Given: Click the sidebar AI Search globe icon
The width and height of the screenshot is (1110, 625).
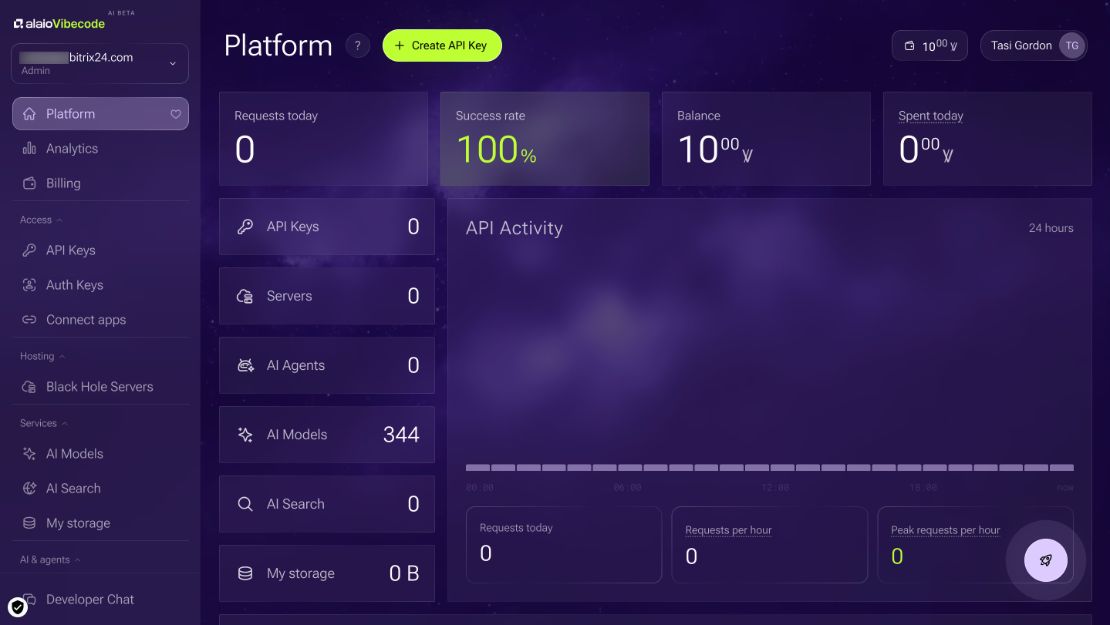Looking at the screenshot, I should coord(29,488).
